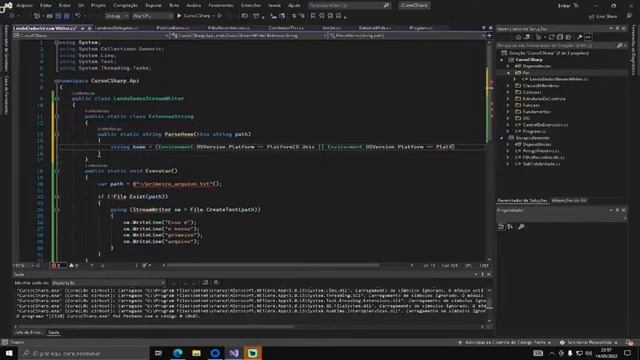Collapse the Encapsulamento project node
The image size is (640, 360).
pos(502,138)
